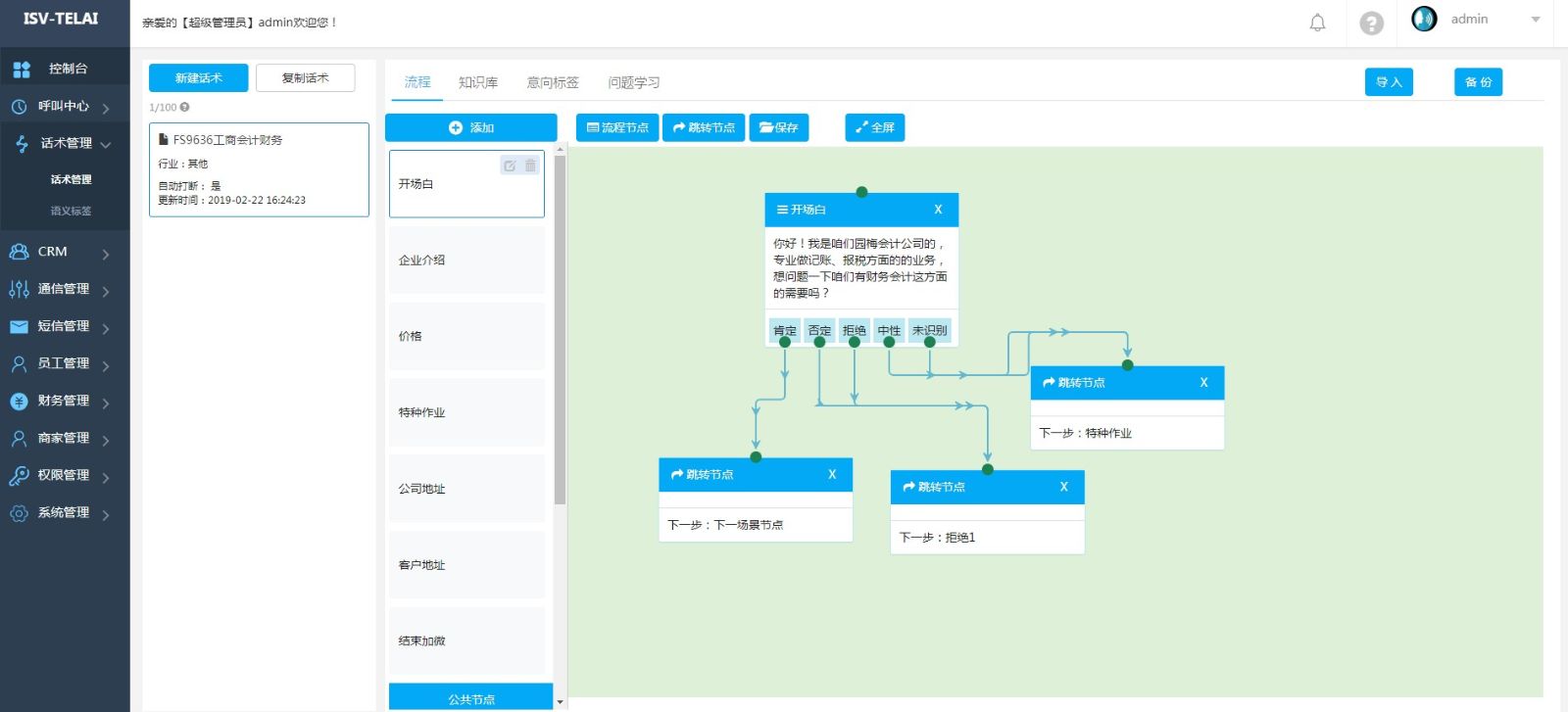The width and height of the screenshot is (1568, 712).
Task: Open the admin user dropdown arrow
Action: pyautogui.click(x=1535, y=20)
